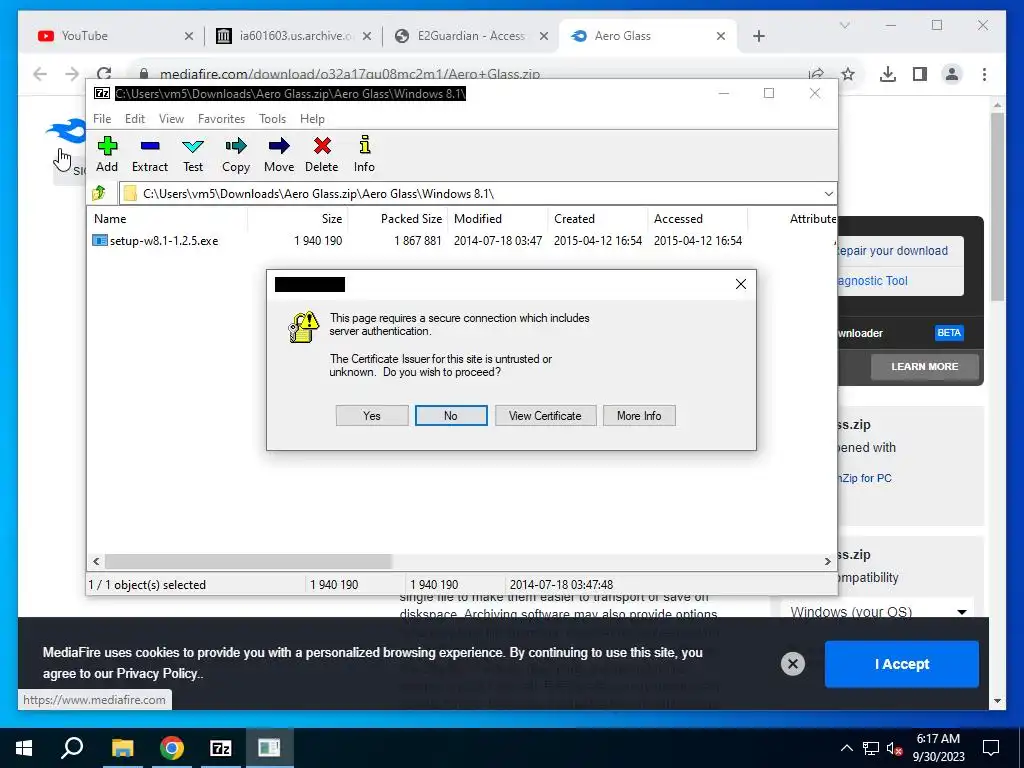
Task: Click Yes in the certificate dialog
Action: [372, 415]
